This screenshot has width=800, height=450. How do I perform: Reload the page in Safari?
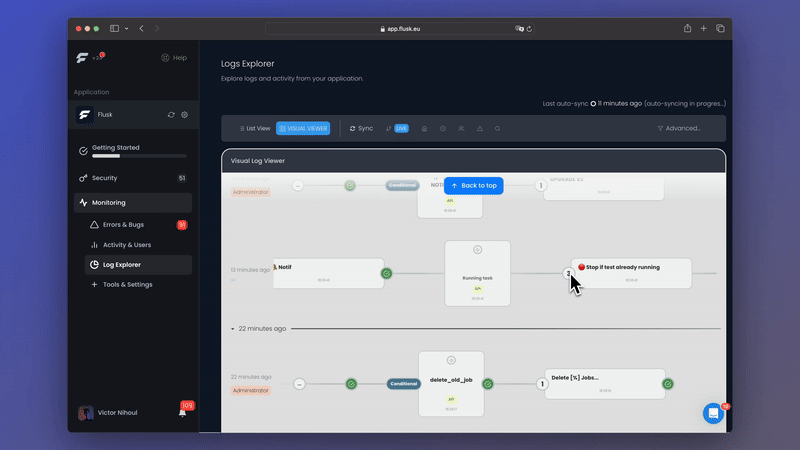point(529,29)
